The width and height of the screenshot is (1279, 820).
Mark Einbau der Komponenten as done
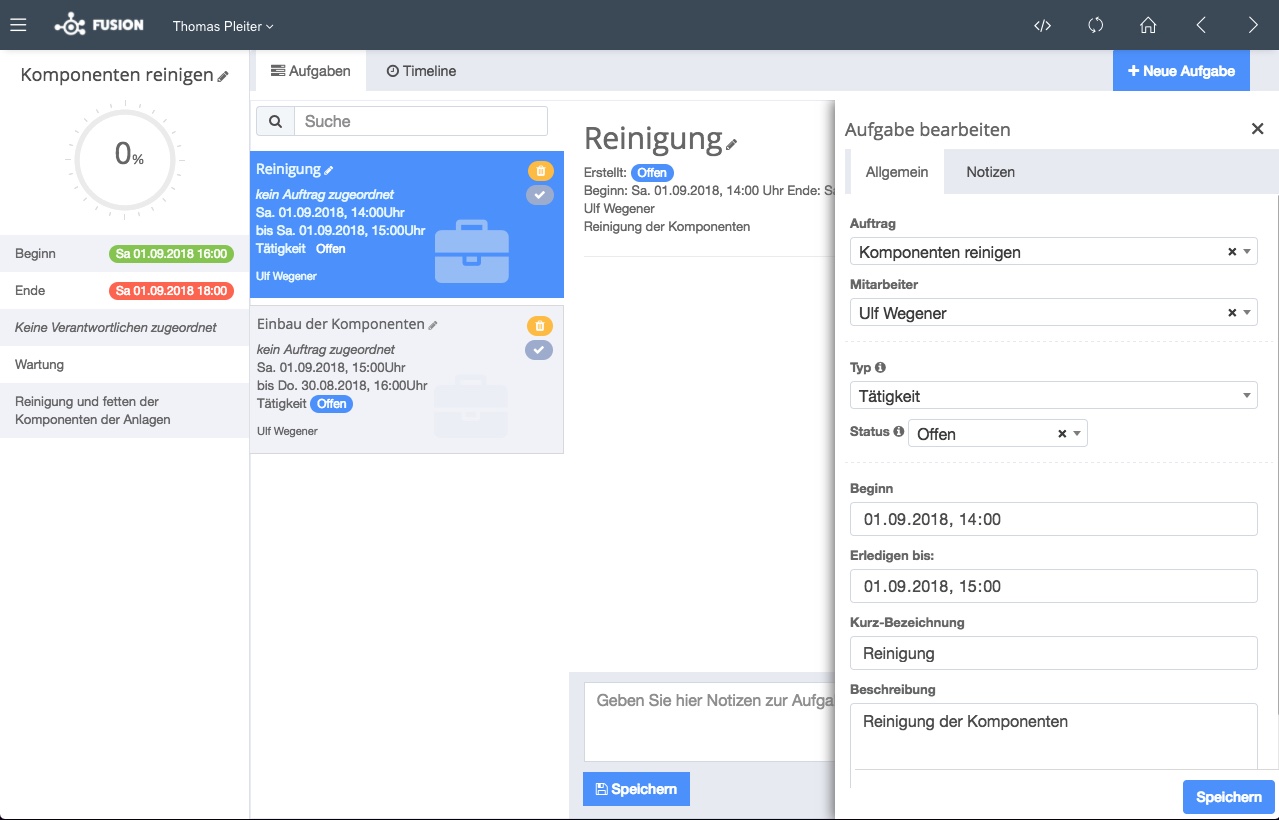point(540,350)
